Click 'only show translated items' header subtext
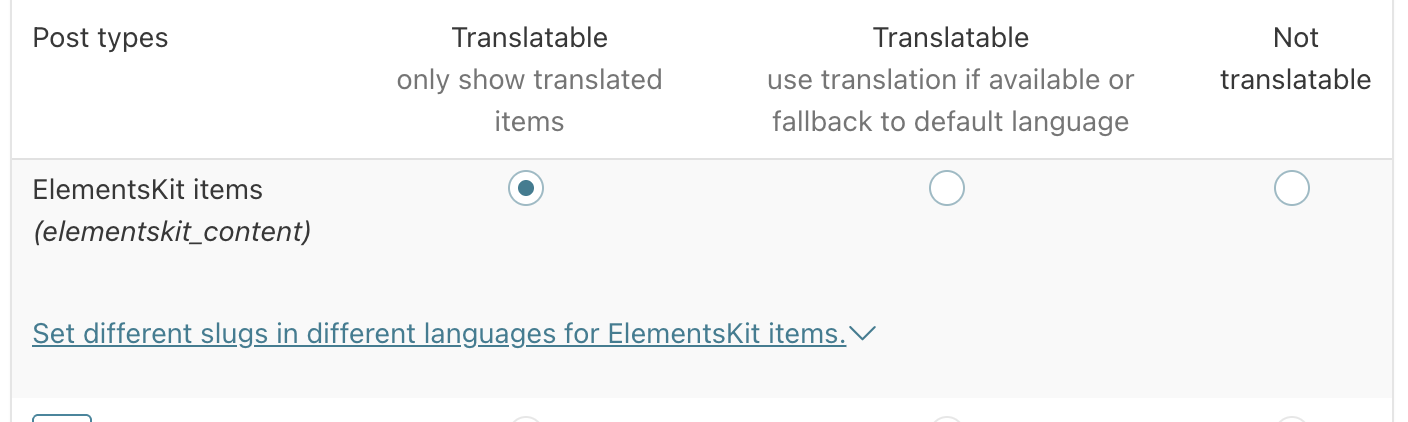Image resolution: width=1408 pixels, height=422 pixels. tap(529, 80)
